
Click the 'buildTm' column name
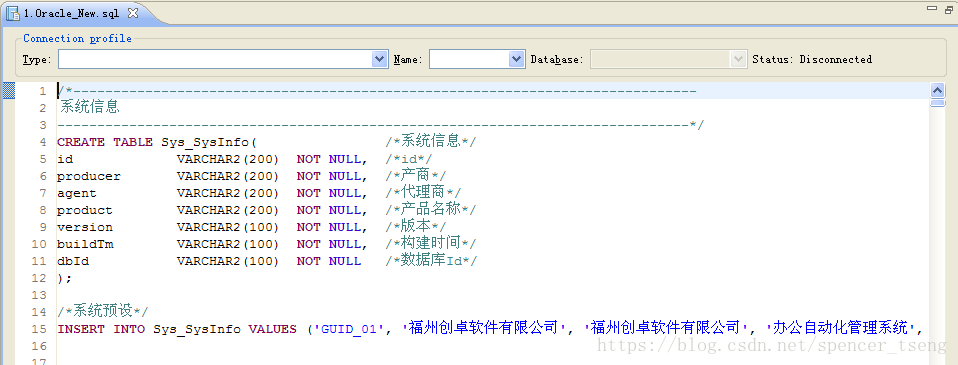[85, 245]
